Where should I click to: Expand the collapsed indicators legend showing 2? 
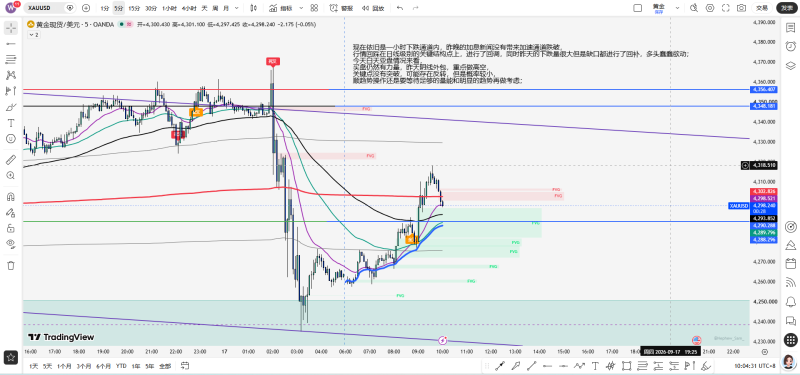pos(33,35)
